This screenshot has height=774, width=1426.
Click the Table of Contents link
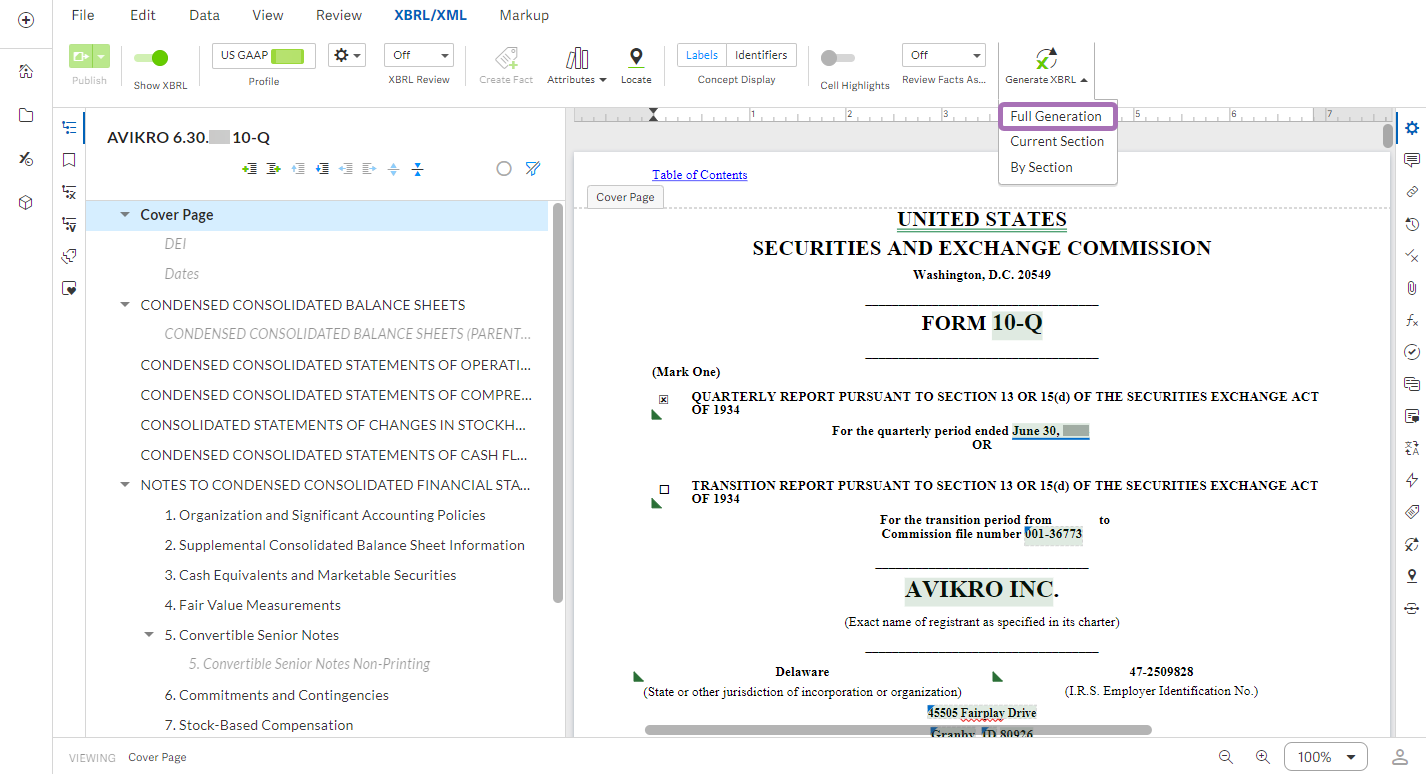click(x=700, y=175)
